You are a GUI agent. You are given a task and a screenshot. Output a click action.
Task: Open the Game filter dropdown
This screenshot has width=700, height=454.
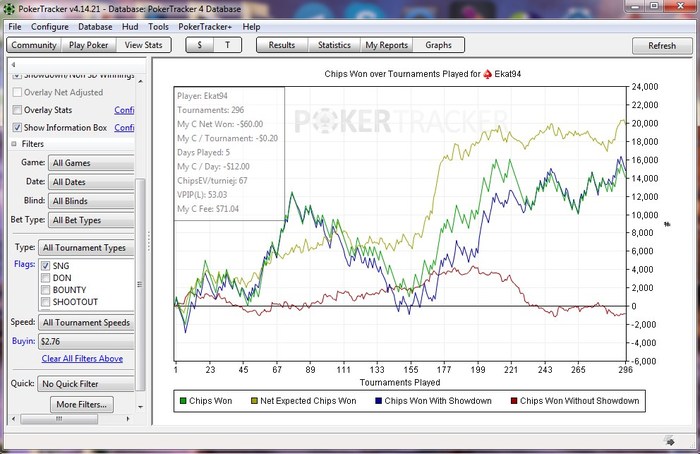91,163
